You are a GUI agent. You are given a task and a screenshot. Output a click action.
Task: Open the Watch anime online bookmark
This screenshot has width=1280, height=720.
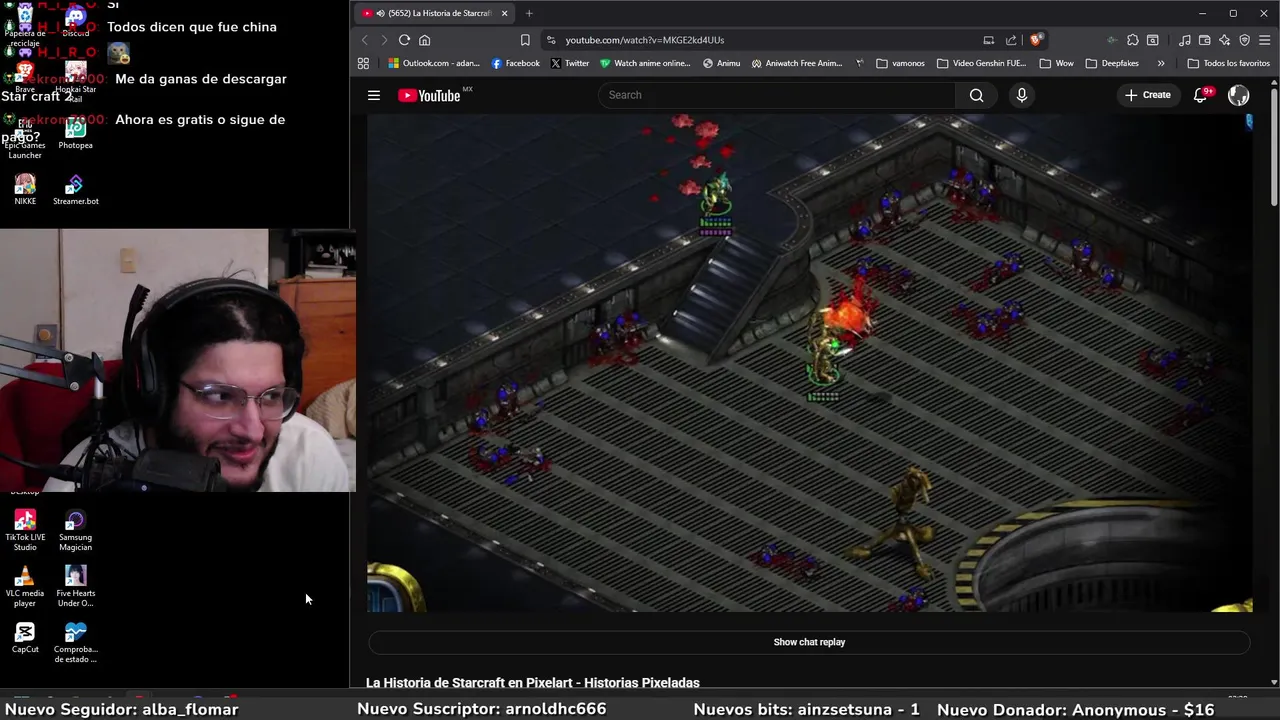tap(645, 63)
